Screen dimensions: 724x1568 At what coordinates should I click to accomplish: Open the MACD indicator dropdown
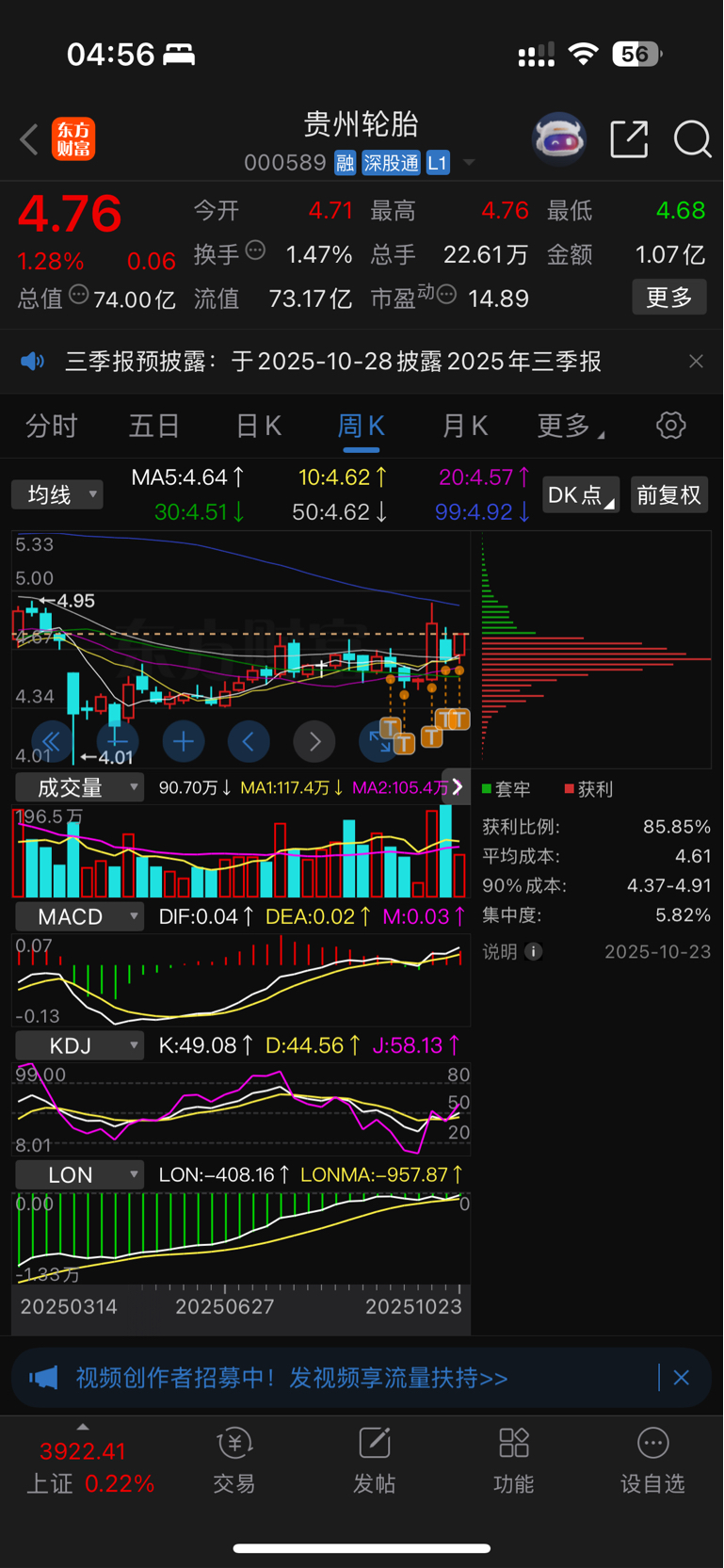(79, 916)
